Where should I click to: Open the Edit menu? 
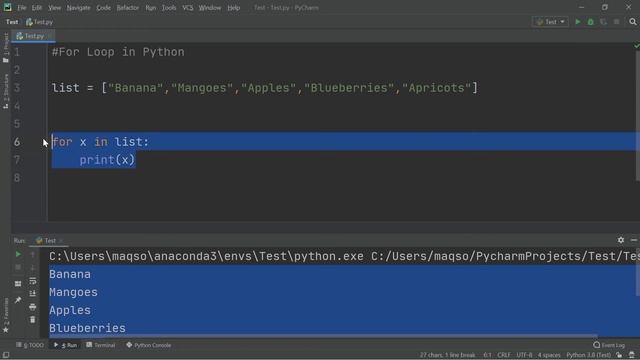click(x=37, y=8)
